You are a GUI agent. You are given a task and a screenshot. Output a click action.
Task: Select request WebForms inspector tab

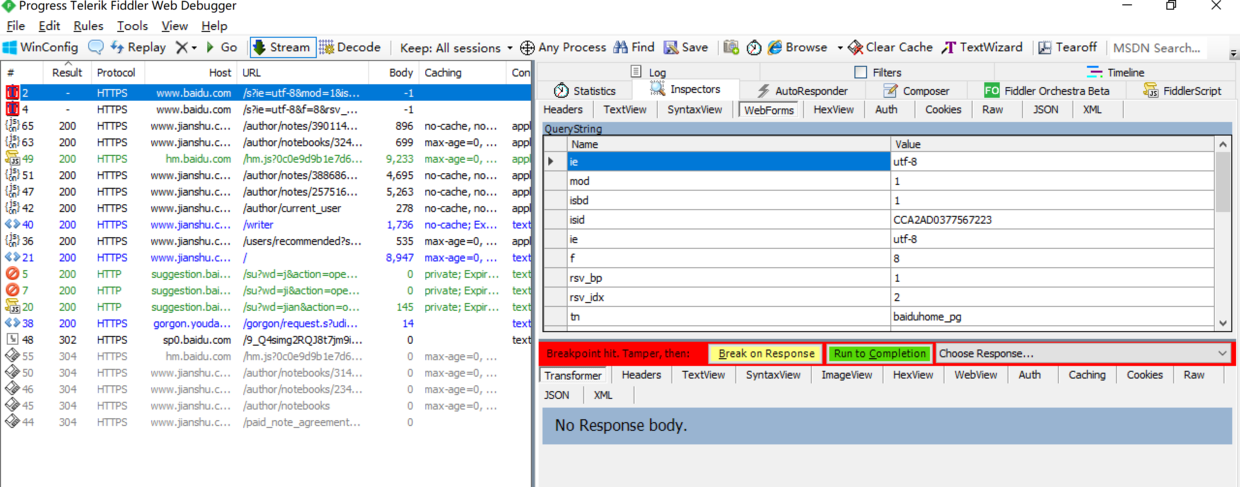coord(769,110)
